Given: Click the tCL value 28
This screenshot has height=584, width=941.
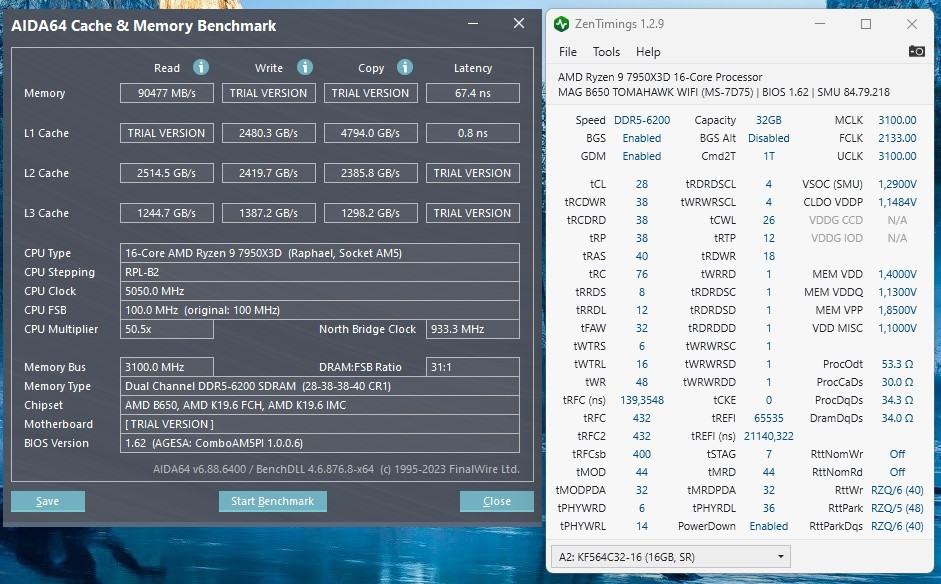Looking at the screenshot, I should 642,184.
